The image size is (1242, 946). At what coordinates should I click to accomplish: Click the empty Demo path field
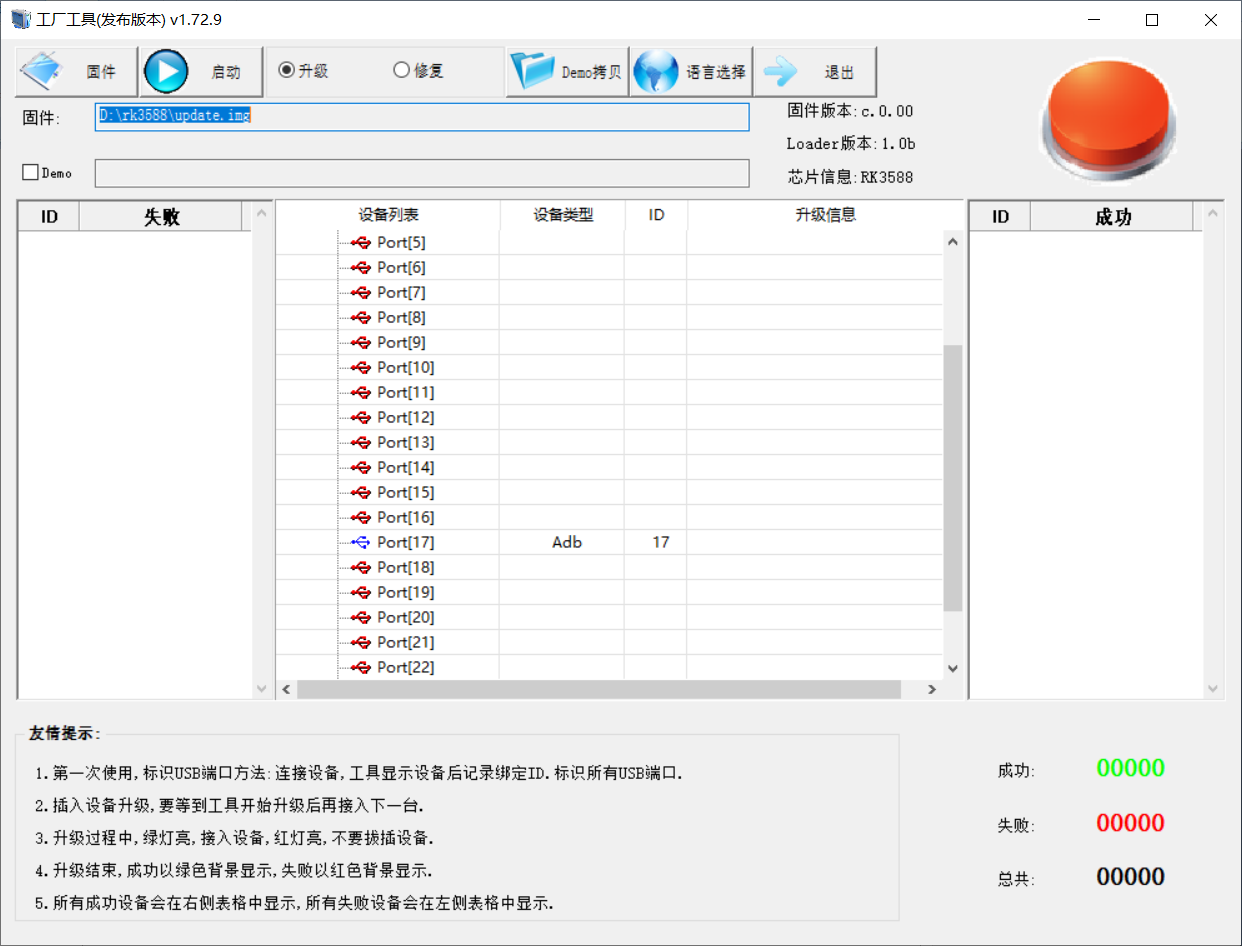[422, 173]
